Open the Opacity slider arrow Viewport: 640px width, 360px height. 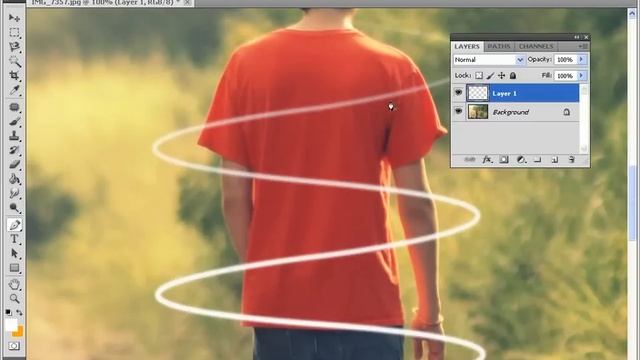tap(582, 60)
